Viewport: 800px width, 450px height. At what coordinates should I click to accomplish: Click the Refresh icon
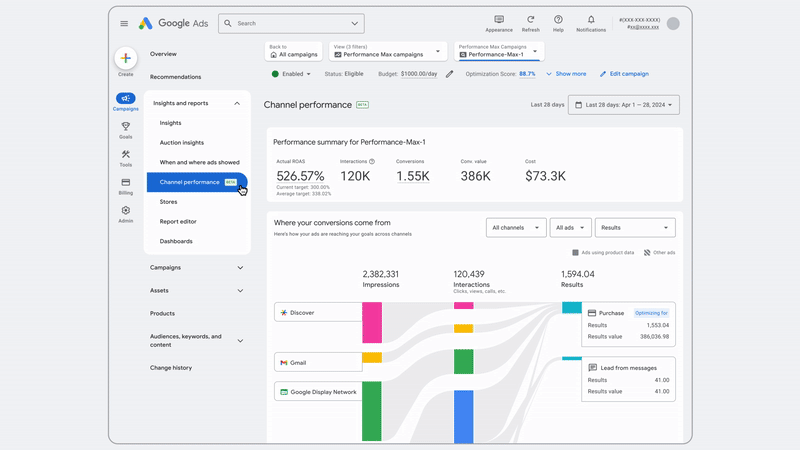(531, 20)
